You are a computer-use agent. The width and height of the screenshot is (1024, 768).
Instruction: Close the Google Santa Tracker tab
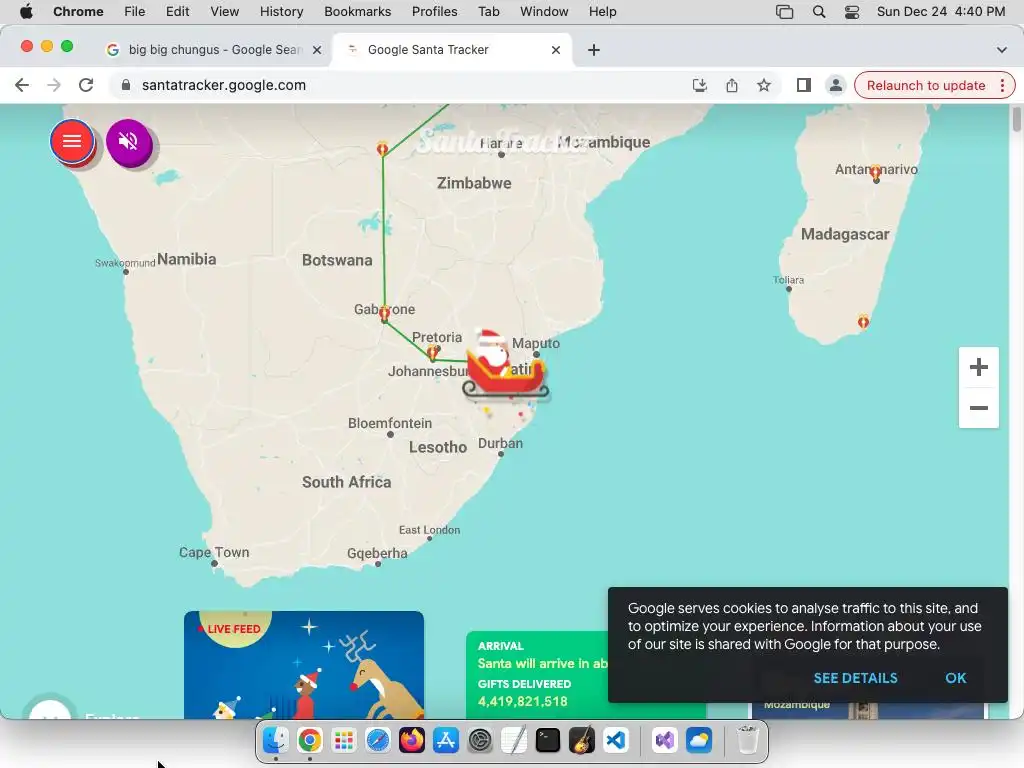pyautogui.click(x=556, y=50)
